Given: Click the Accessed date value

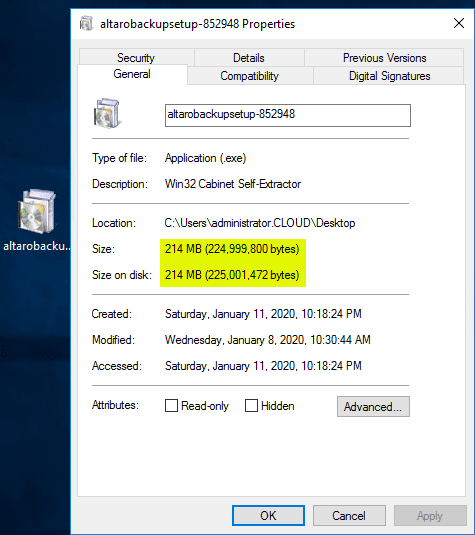Looking at the screenshot, I should click(x=263, y=366).
